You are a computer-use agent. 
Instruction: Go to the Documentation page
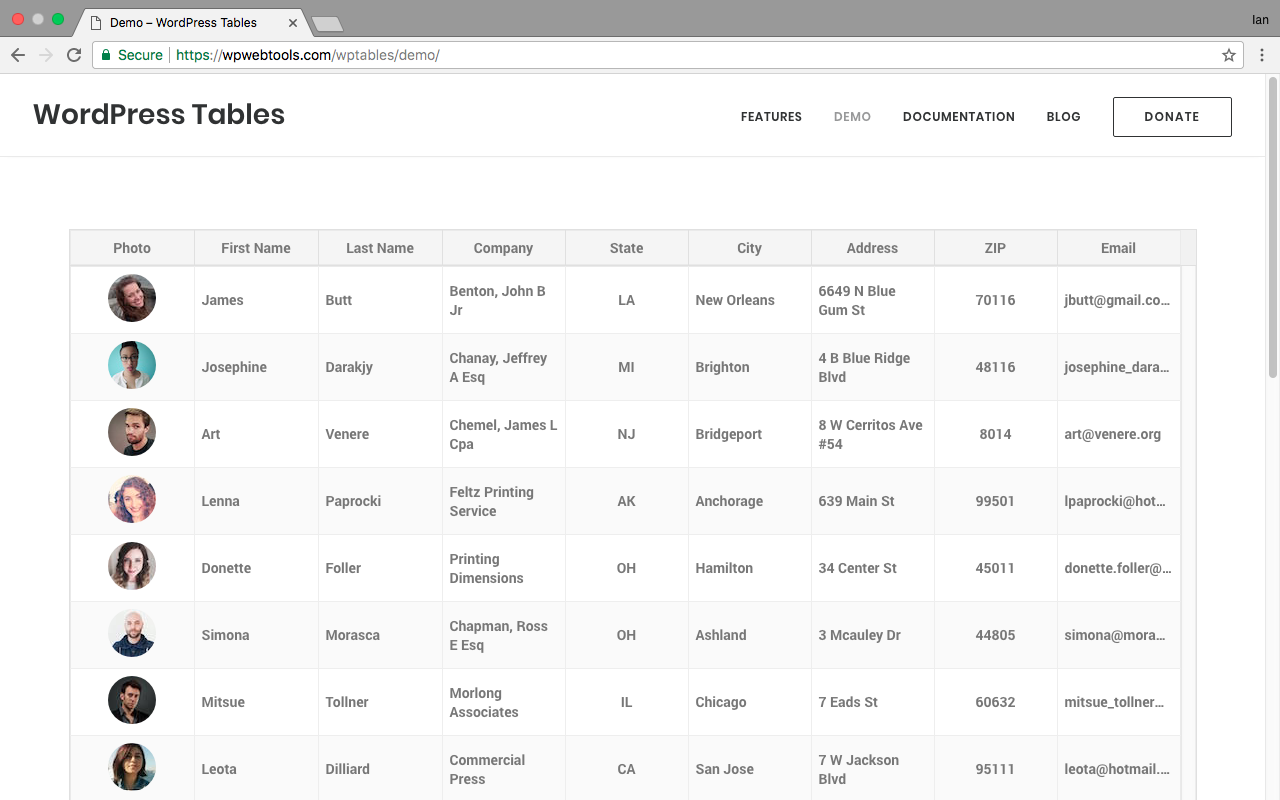tap(958, 117)
